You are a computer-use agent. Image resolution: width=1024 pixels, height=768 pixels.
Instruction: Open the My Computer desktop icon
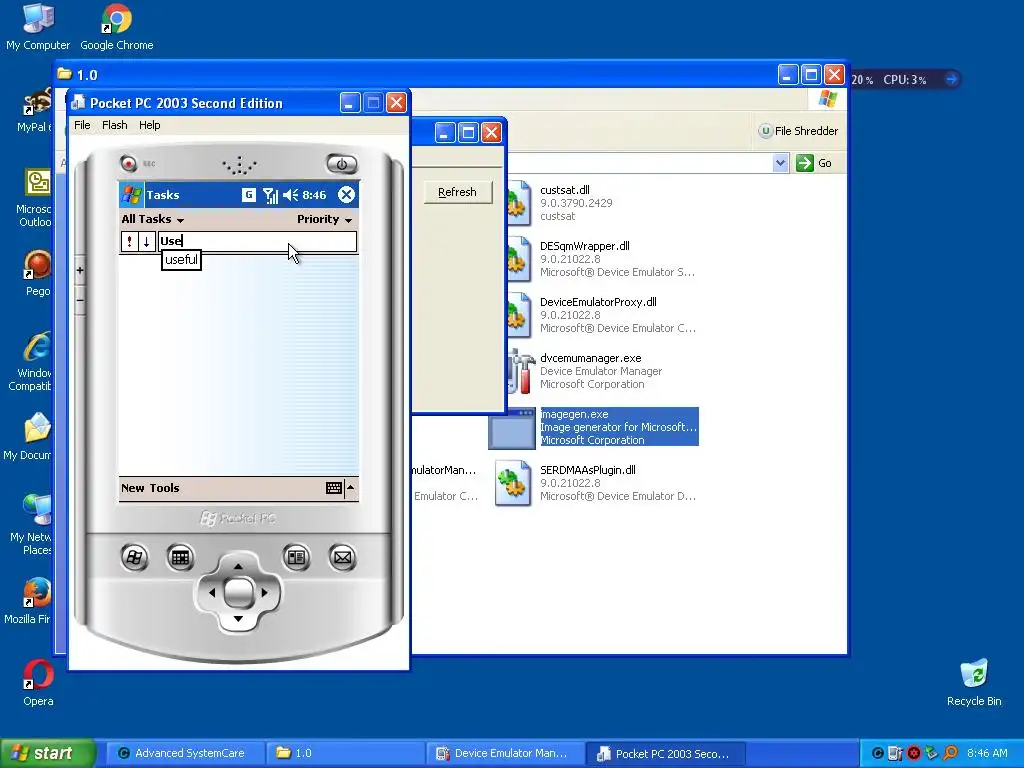(x=38, y=27)
